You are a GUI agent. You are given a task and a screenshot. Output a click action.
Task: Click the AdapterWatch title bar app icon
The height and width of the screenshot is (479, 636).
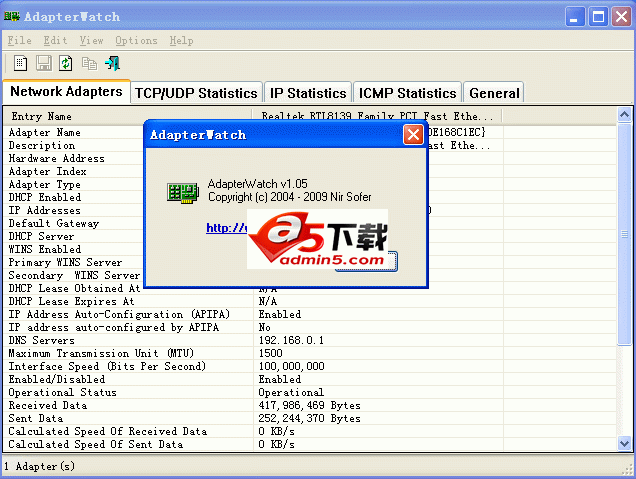point(12,16)
